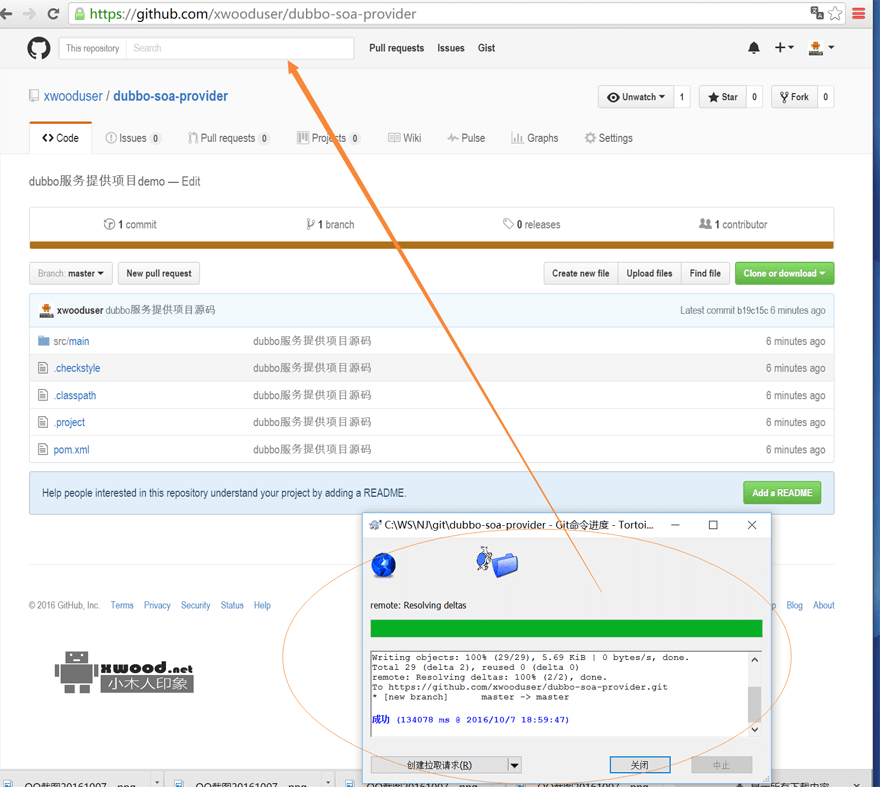Open the Terms footer link
This screenshot has width=880, height=787.
[122, 605]
